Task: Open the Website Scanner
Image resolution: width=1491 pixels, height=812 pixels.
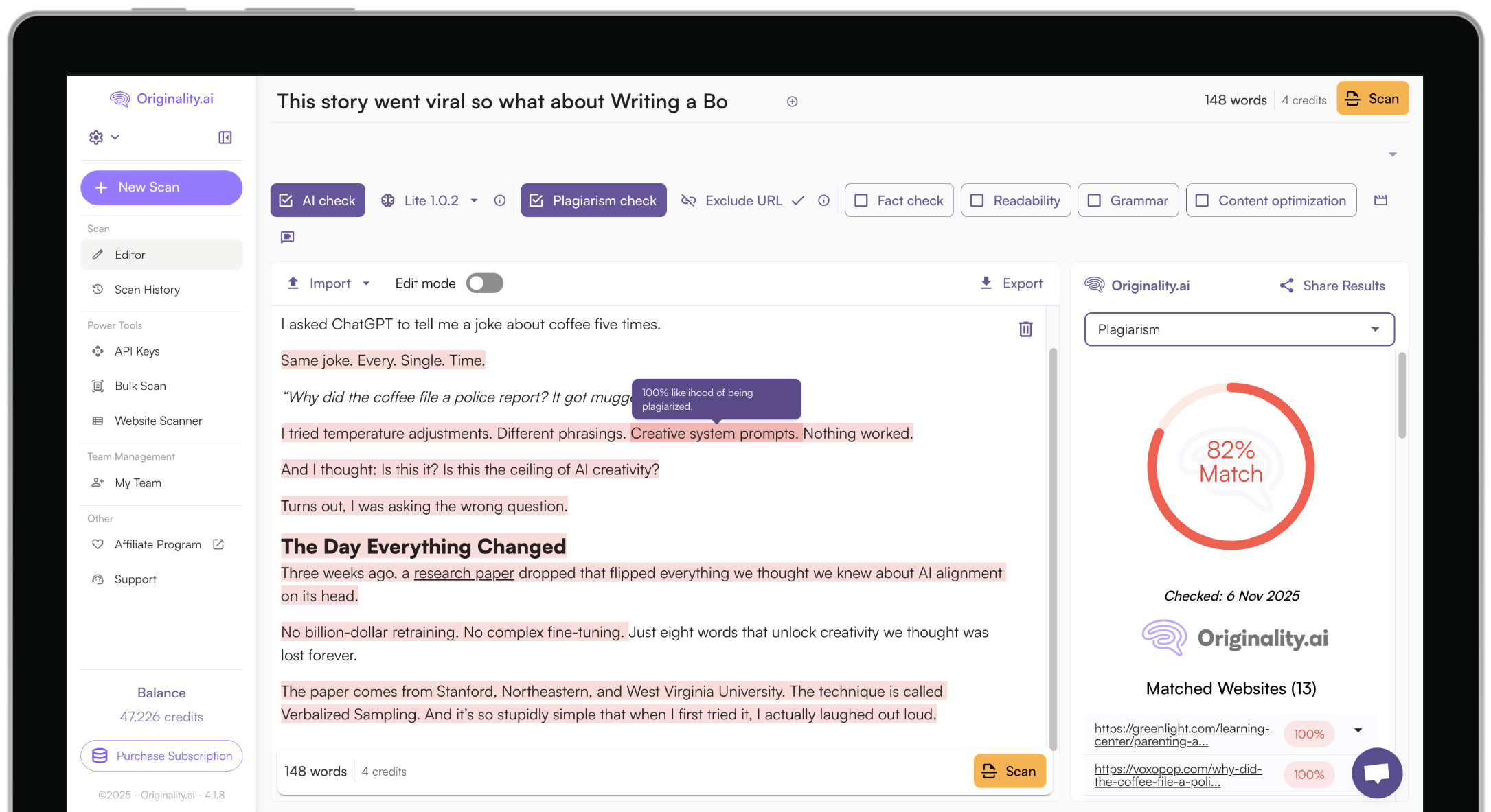Action: (158, 420)
